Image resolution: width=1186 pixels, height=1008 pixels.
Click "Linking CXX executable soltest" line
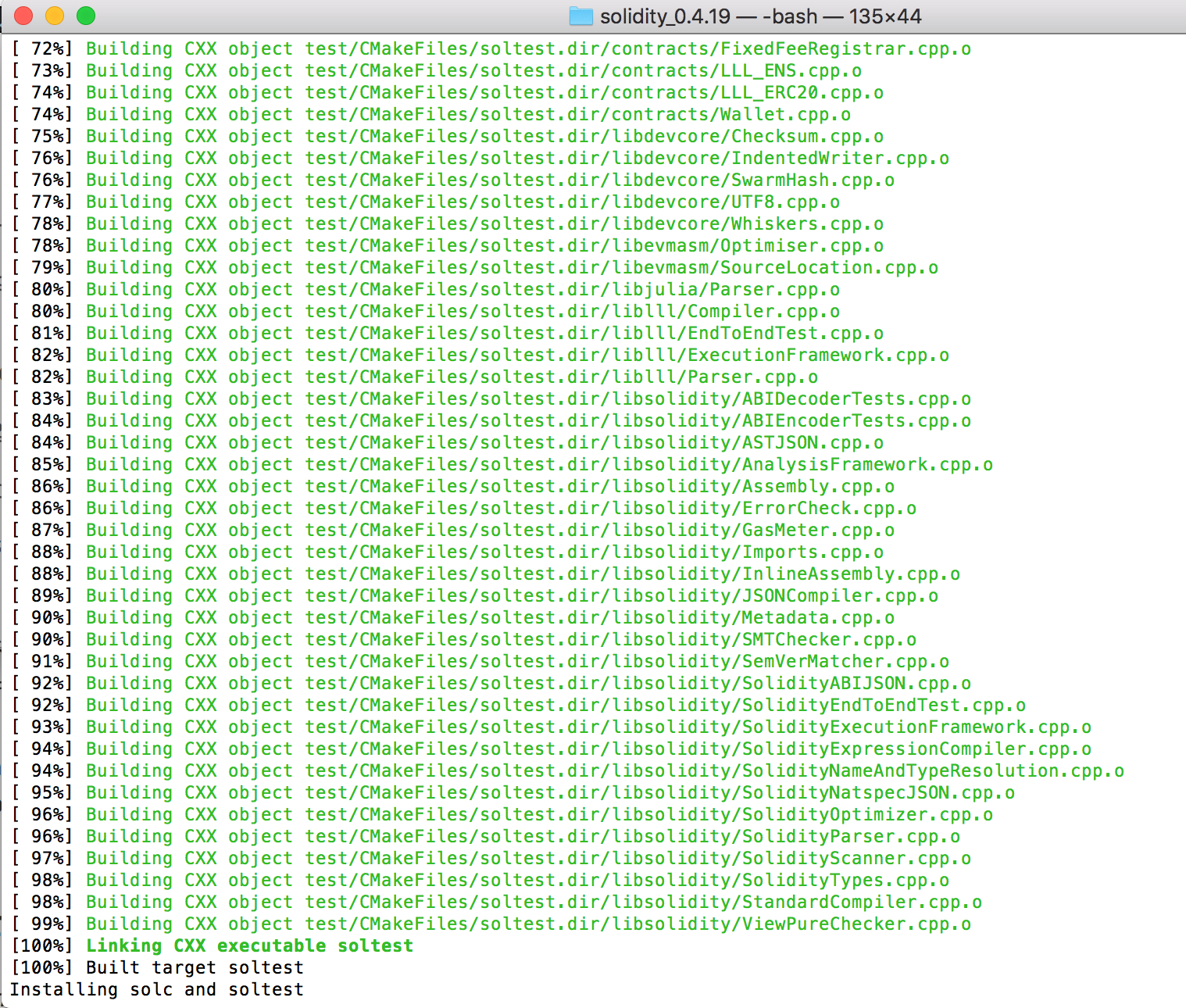point(212,945)
